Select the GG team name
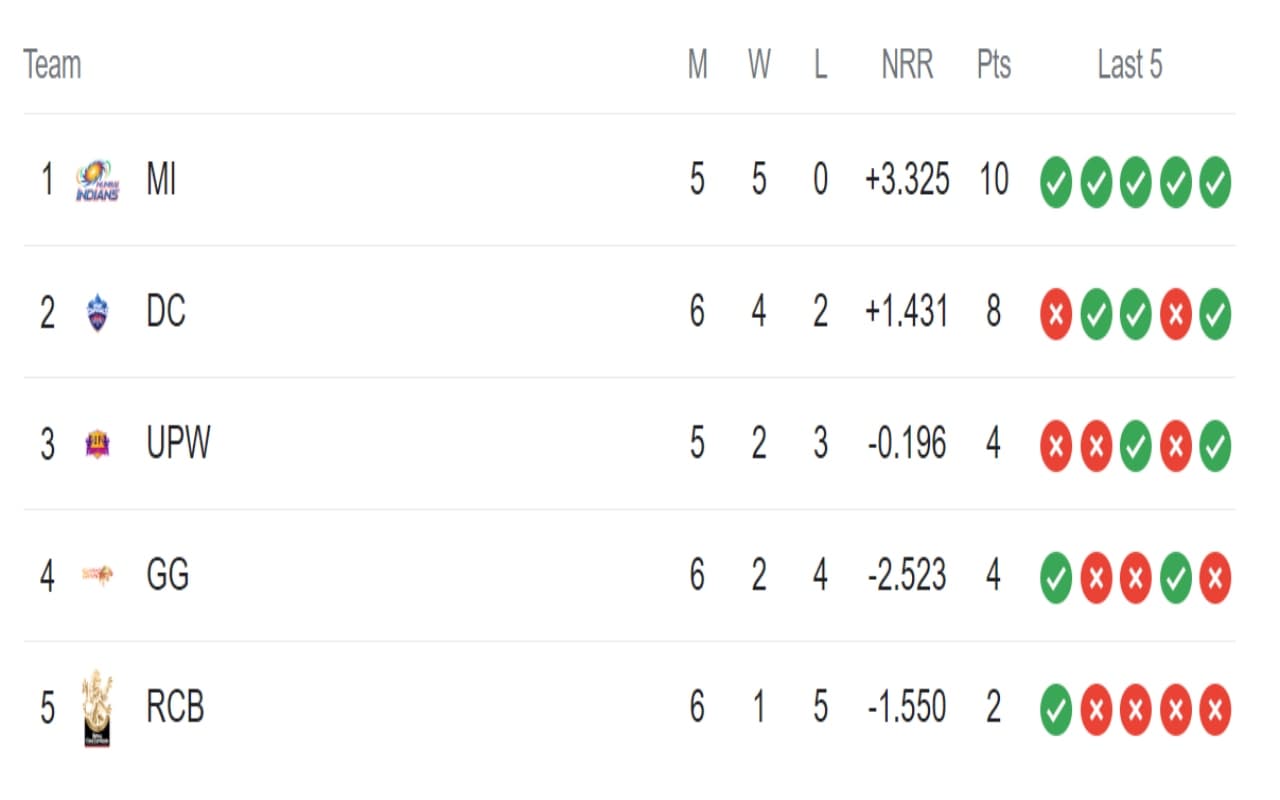 167,576
